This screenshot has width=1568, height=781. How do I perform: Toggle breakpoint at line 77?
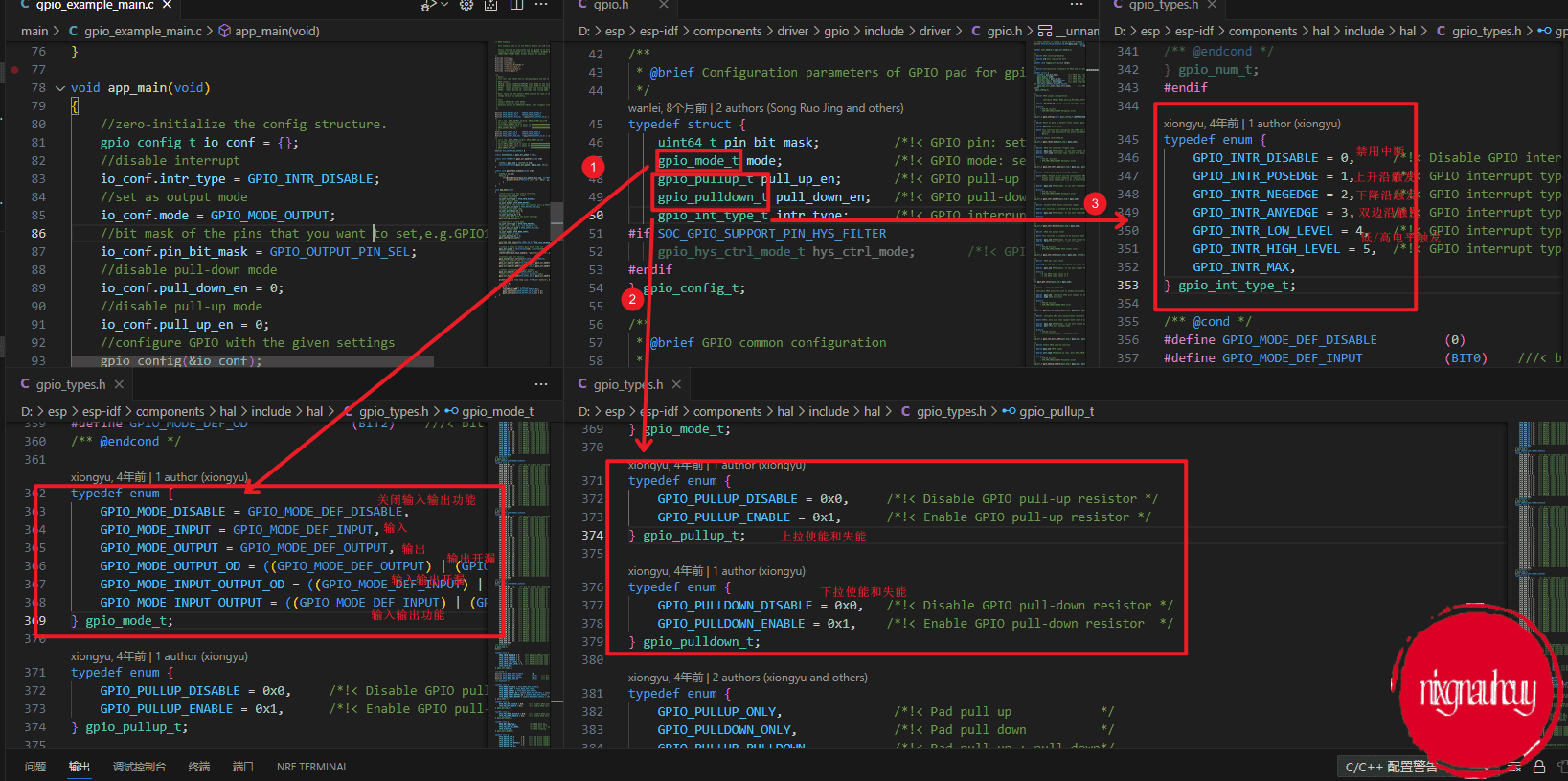[x=14, y=69]
